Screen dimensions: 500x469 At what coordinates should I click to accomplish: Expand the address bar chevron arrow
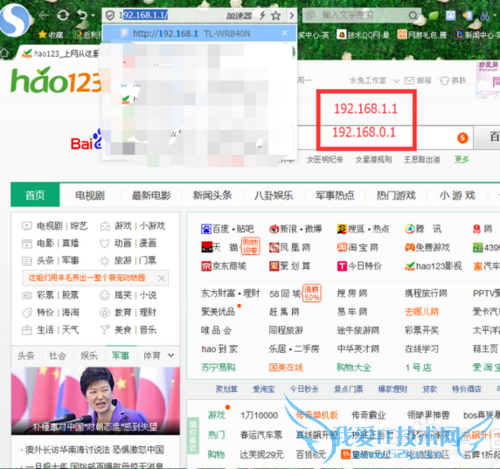tap(292, 15)
